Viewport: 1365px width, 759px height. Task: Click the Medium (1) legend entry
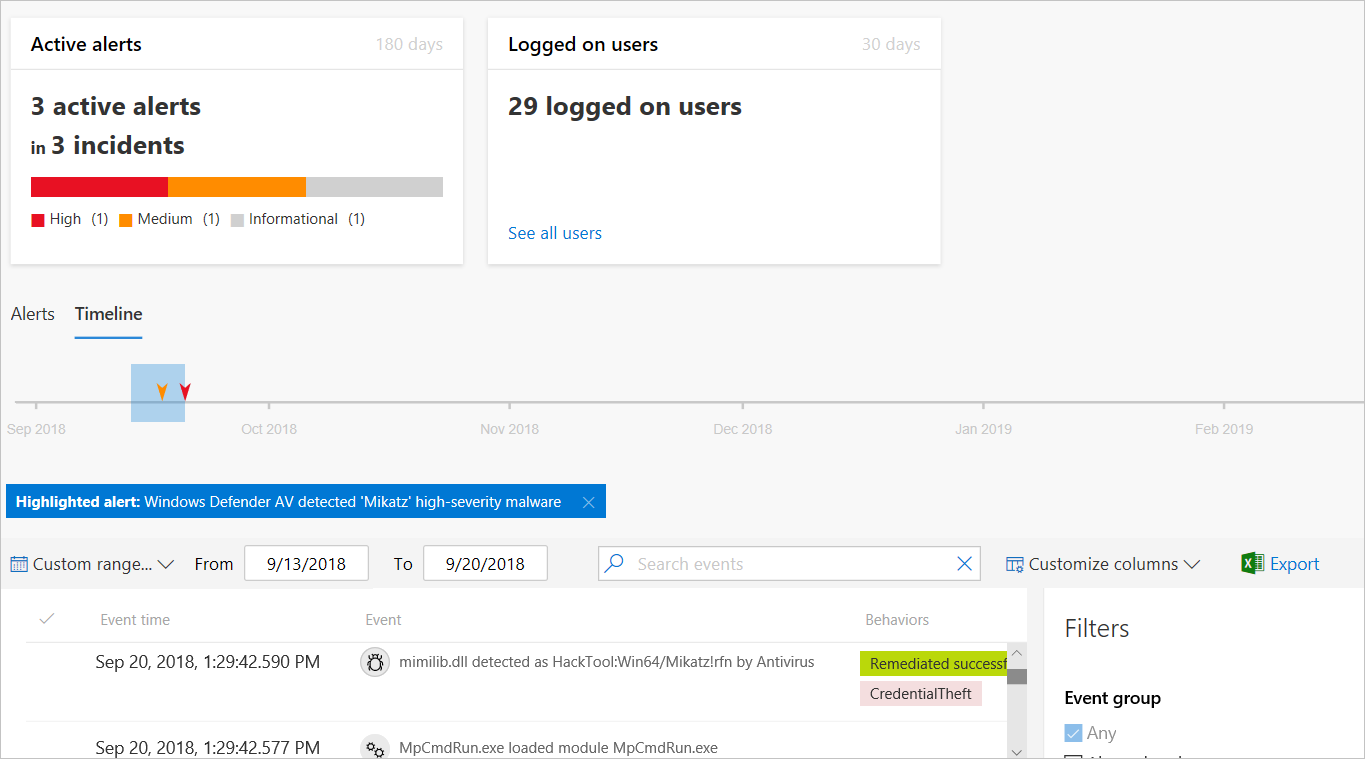(x=170, y=219)
